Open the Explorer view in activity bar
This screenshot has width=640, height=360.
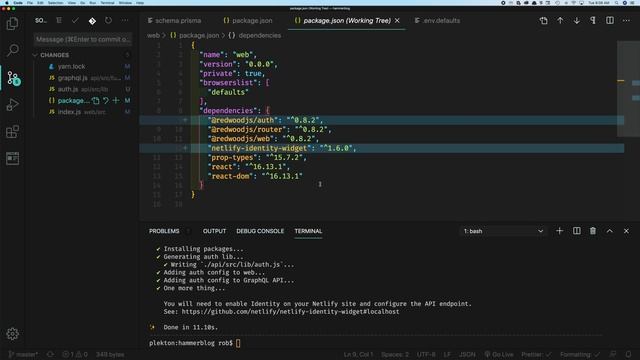[12, 24]
